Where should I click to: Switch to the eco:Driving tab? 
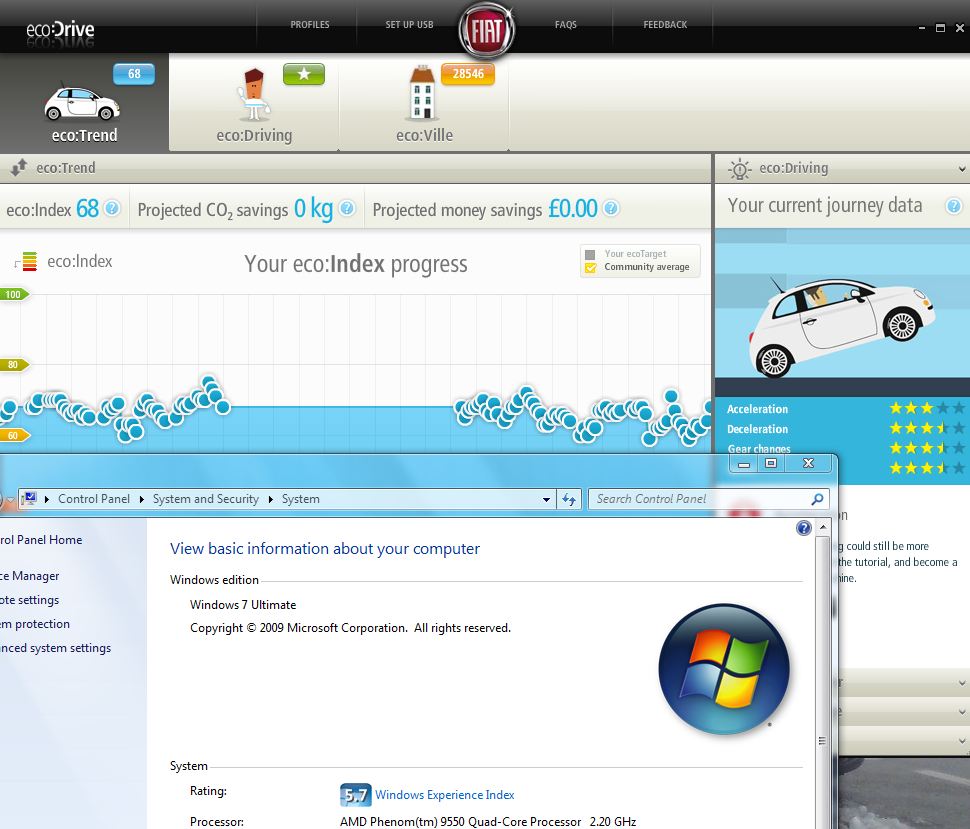coord(254,103)
